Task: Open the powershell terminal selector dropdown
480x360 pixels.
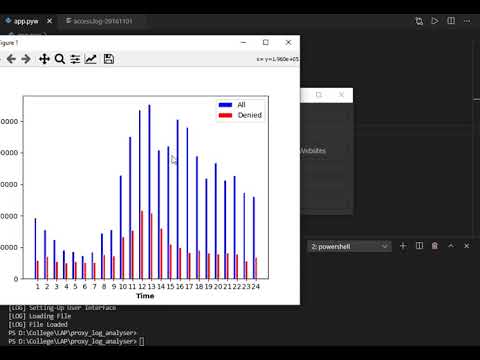Action: click(x=349, y=246)
